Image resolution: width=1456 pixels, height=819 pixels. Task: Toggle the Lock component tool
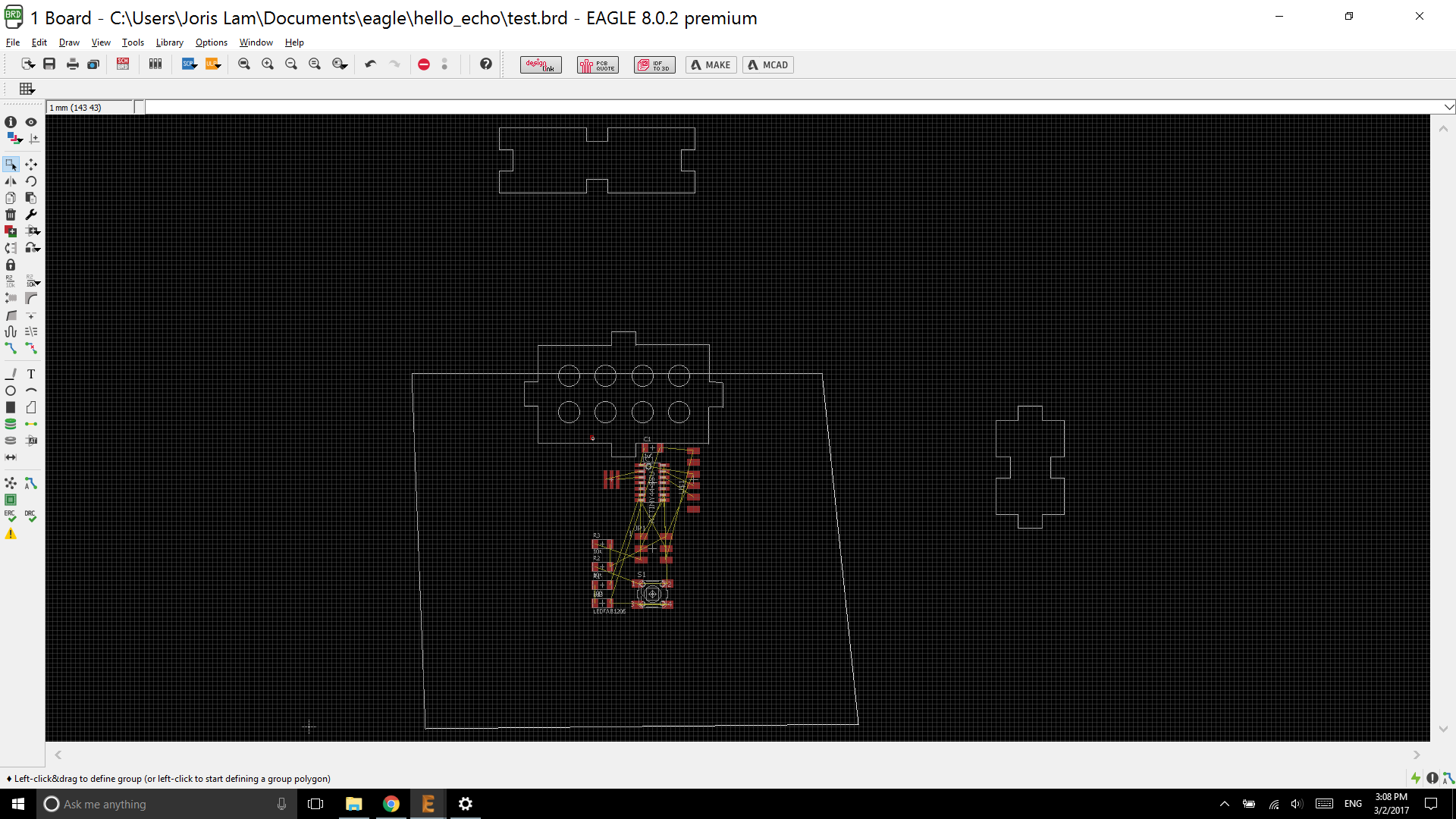click(x=11, y=265)
